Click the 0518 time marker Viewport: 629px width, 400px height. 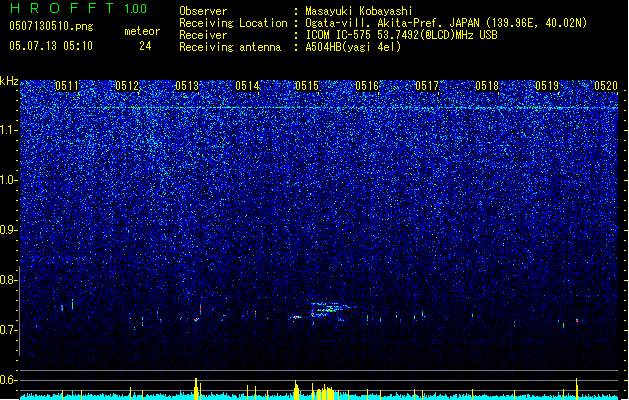tap(487, 86)
